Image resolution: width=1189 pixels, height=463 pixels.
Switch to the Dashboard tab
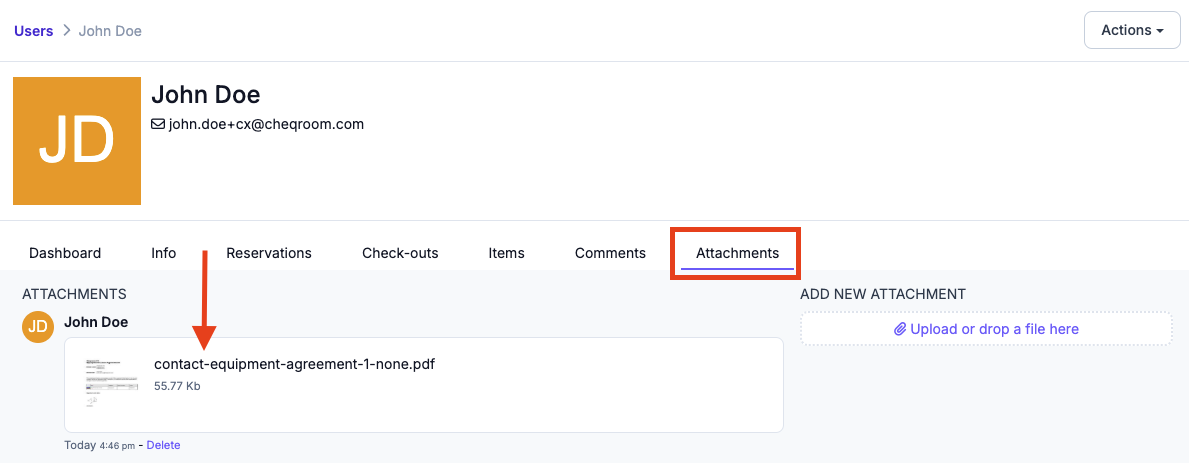(x=65, y=253)
